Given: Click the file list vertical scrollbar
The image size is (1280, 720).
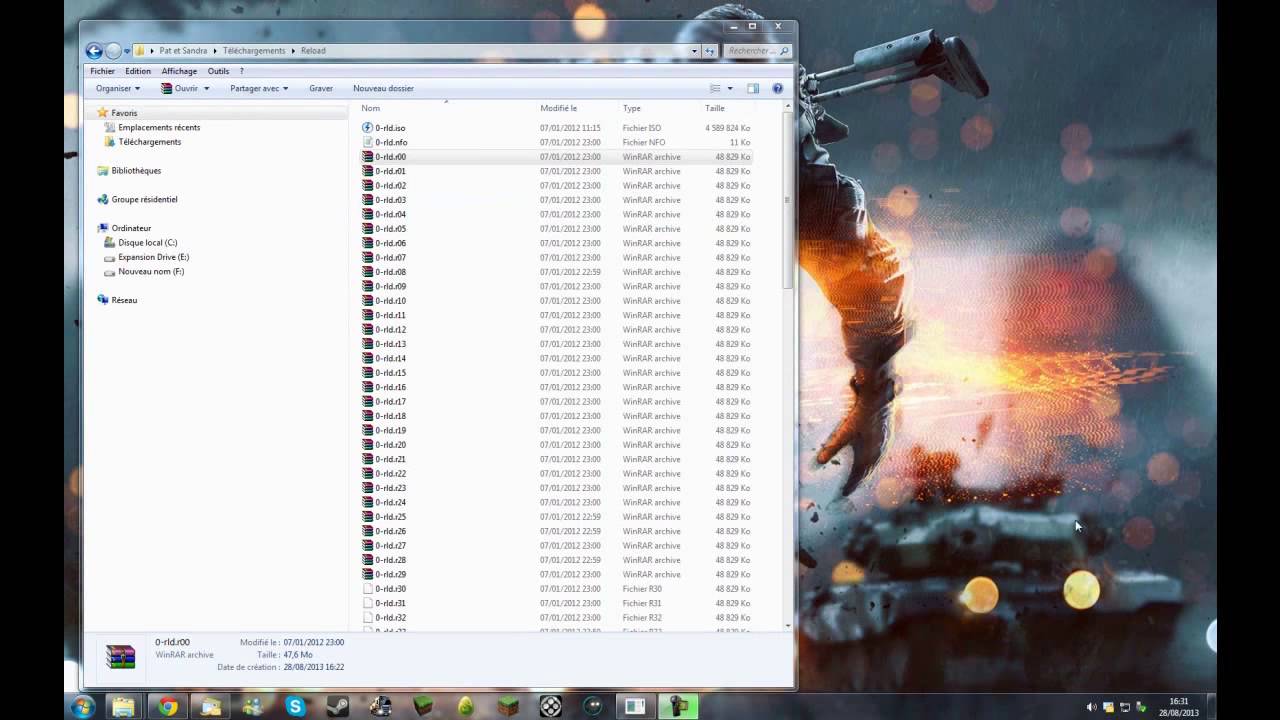Looking at the screenshot, I should (x=788, y=200).
